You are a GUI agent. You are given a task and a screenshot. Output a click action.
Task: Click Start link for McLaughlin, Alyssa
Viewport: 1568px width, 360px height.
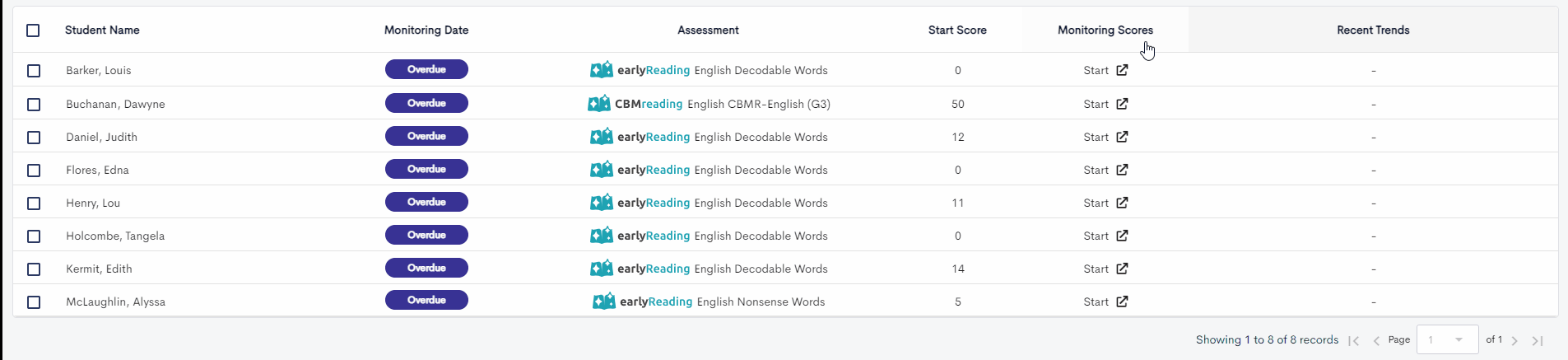pyautogui.click(x=1096, y=302)
